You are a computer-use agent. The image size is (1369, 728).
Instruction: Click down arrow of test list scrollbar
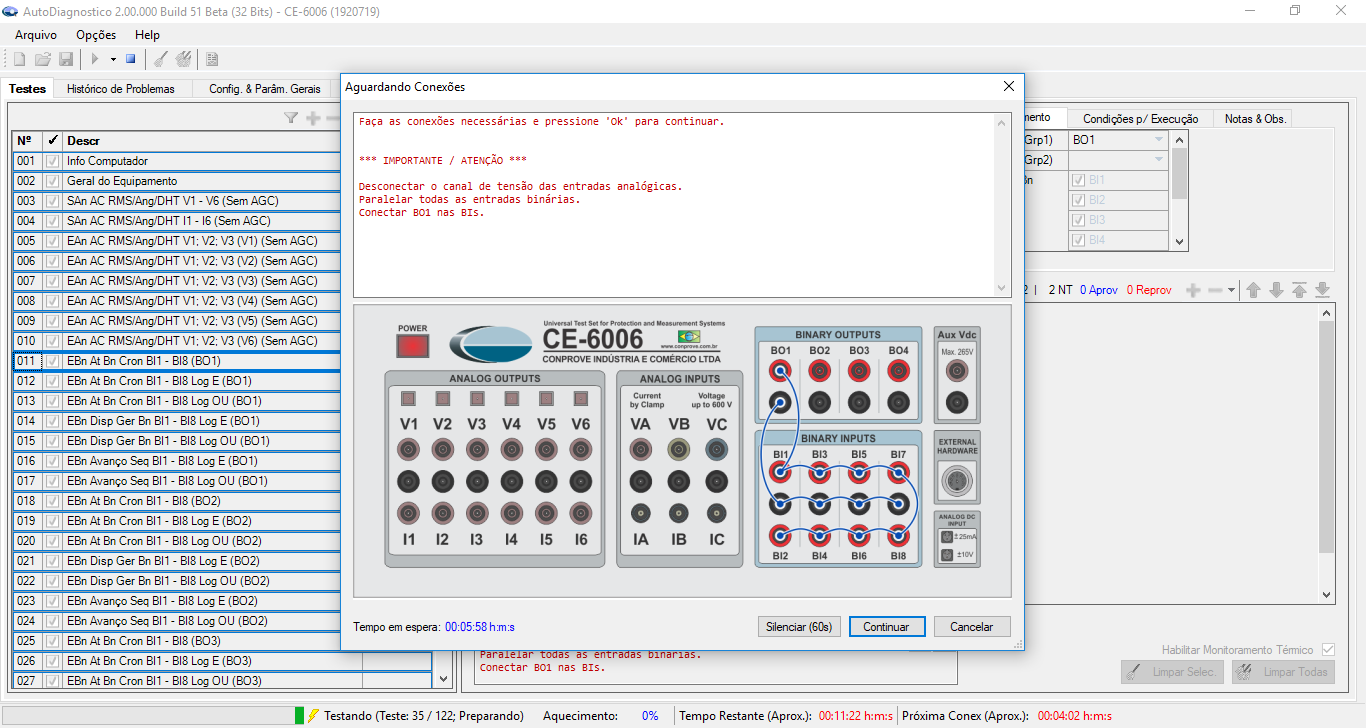pos(445,679)
